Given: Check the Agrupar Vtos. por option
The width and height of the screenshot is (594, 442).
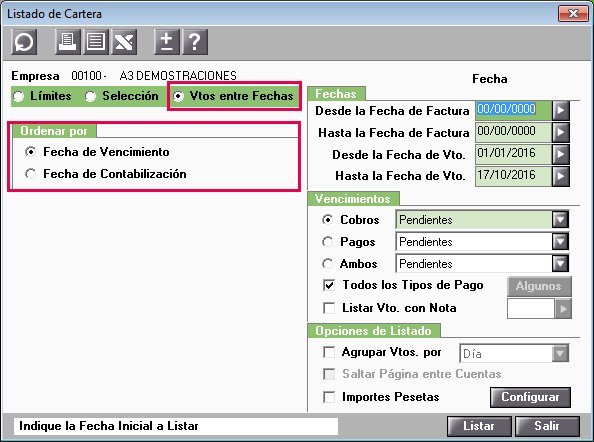Looking at the screenshot, I should click(x=329, y=352).
